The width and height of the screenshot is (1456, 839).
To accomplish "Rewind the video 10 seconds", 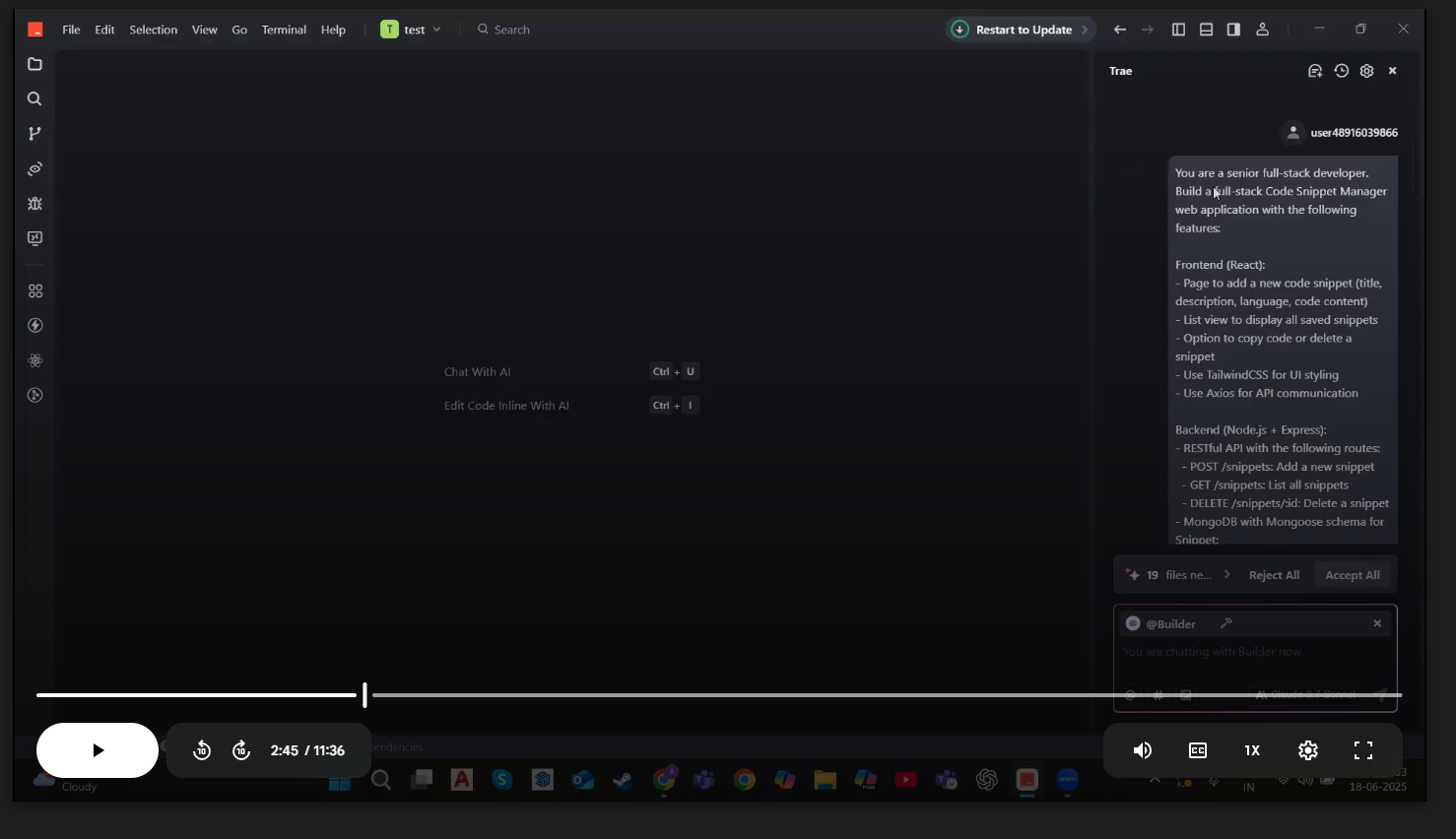I will (202, 750).
